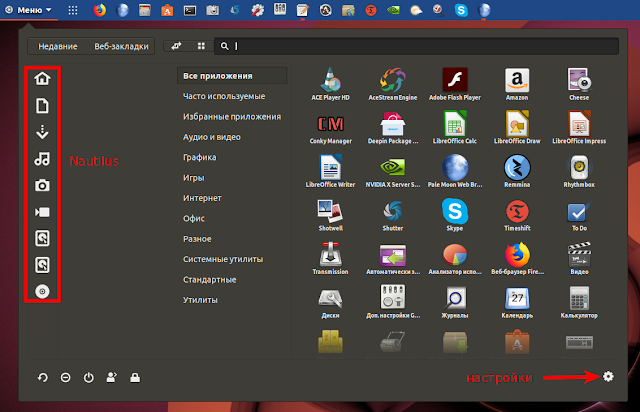Viewport: 640px width, 412px height.
Task: Open the Music folder shortcut
Action: pyautogui.click(x=42, y=159)
